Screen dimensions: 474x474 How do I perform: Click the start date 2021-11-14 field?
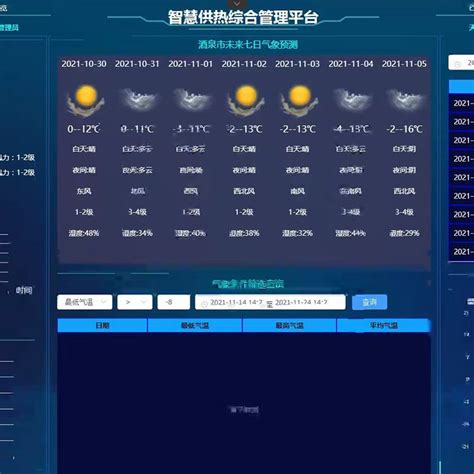click(236, 302)
